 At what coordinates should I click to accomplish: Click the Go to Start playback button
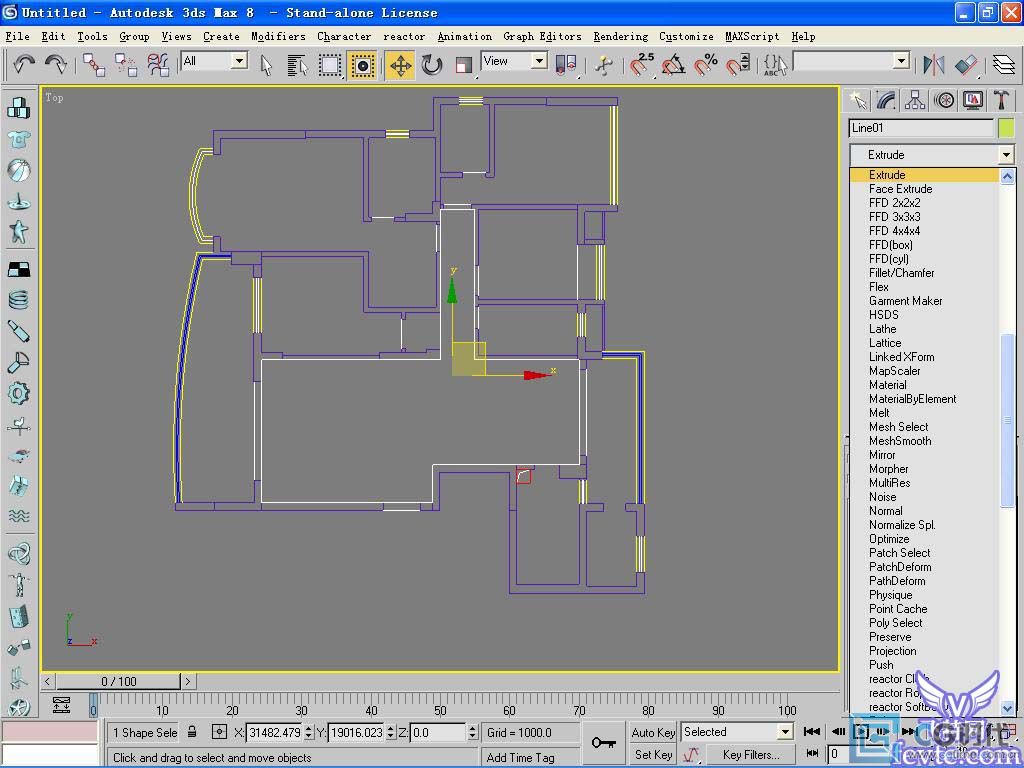[812, 732]
